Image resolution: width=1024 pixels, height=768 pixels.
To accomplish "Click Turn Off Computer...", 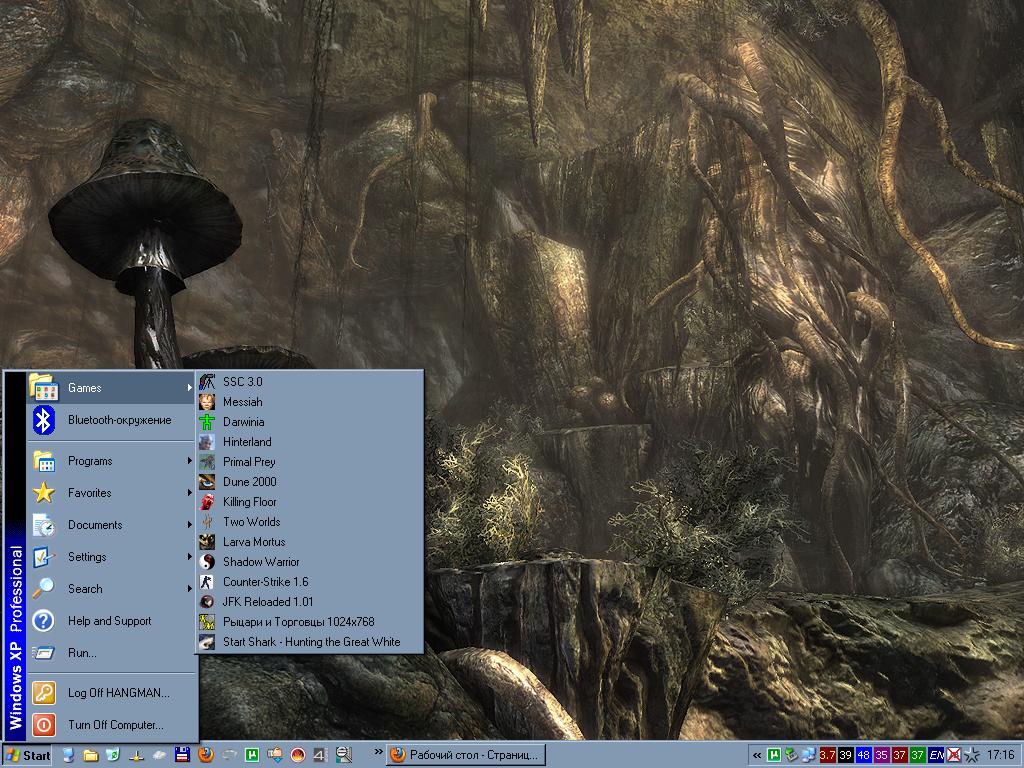I will tap(111, 725).
